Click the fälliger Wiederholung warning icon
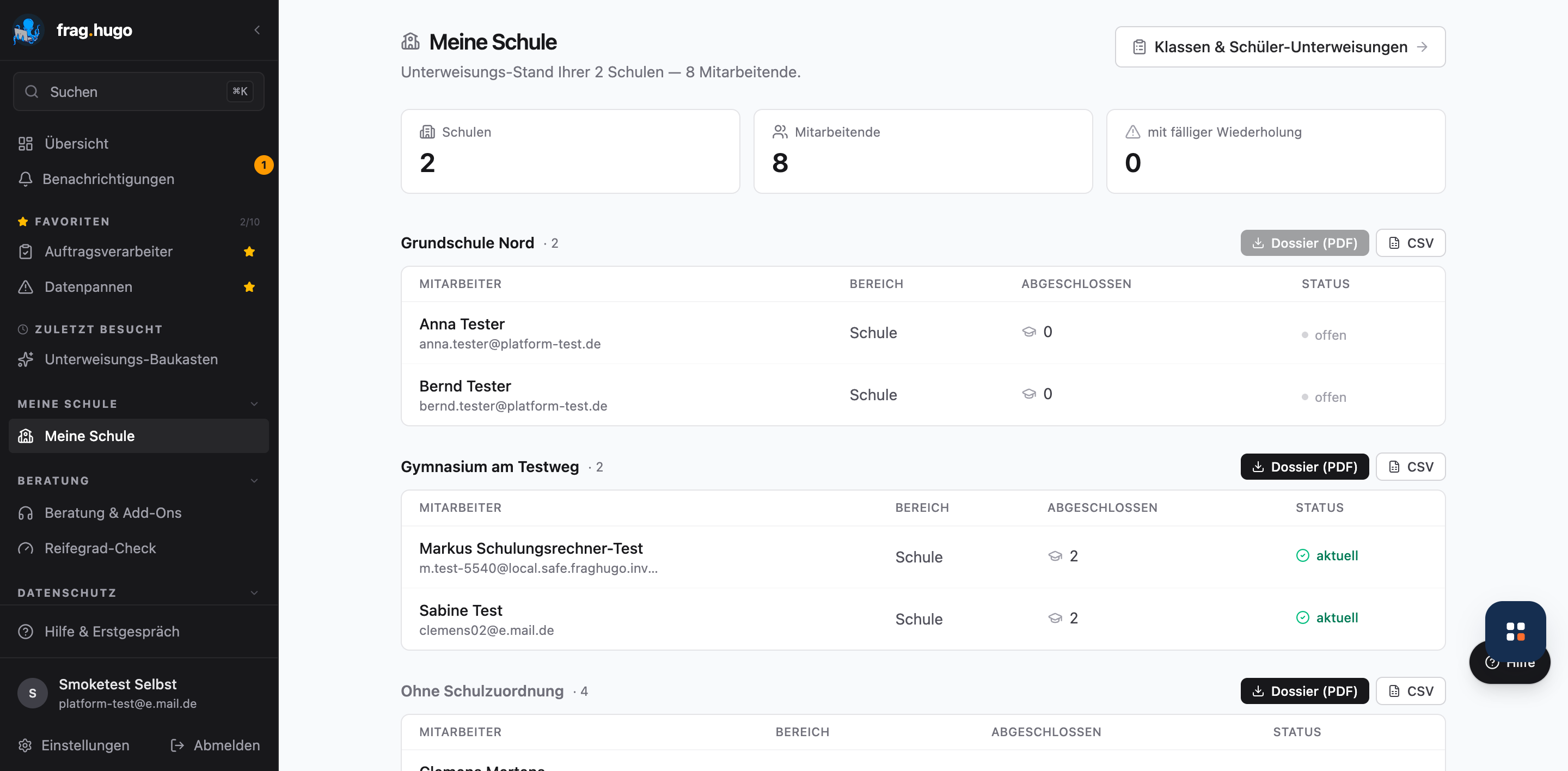This screenshot has height=771, width=1568. tap(1133, 131)
